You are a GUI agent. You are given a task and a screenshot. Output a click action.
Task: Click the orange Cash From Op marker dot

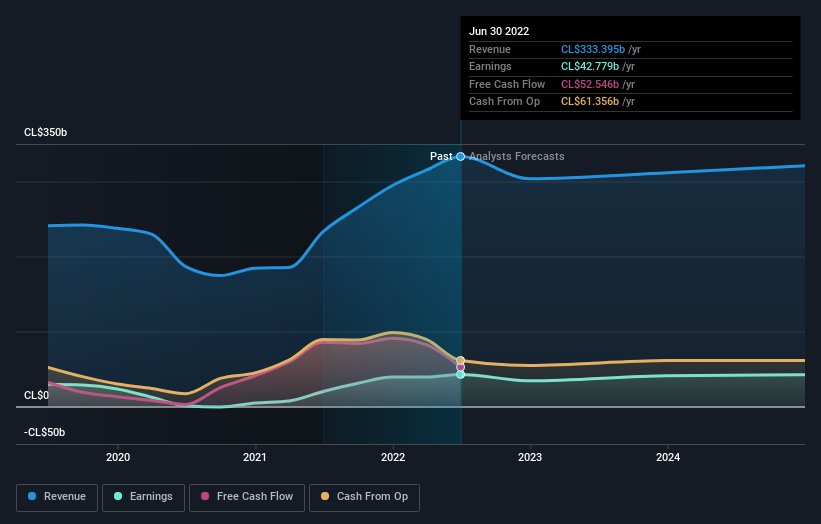tap(460, 360)
